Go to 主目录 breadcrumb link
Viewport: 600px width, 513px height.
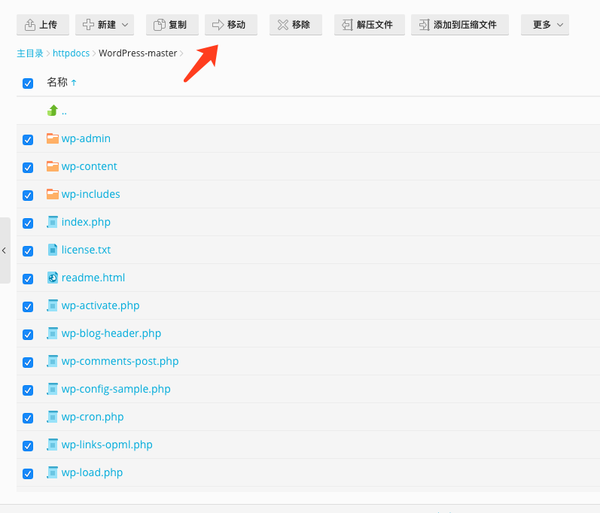[30, 53]
